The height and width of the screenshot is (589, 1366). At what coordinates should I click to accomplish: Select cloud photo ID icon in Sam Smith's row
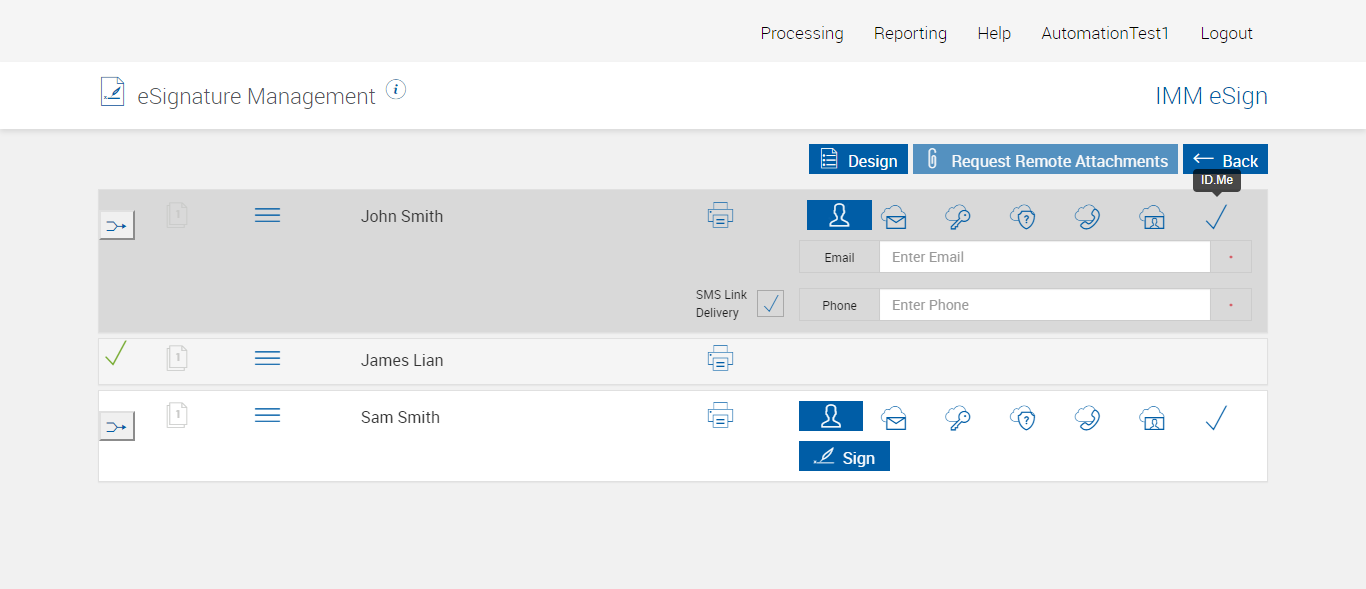point(1152,418)
